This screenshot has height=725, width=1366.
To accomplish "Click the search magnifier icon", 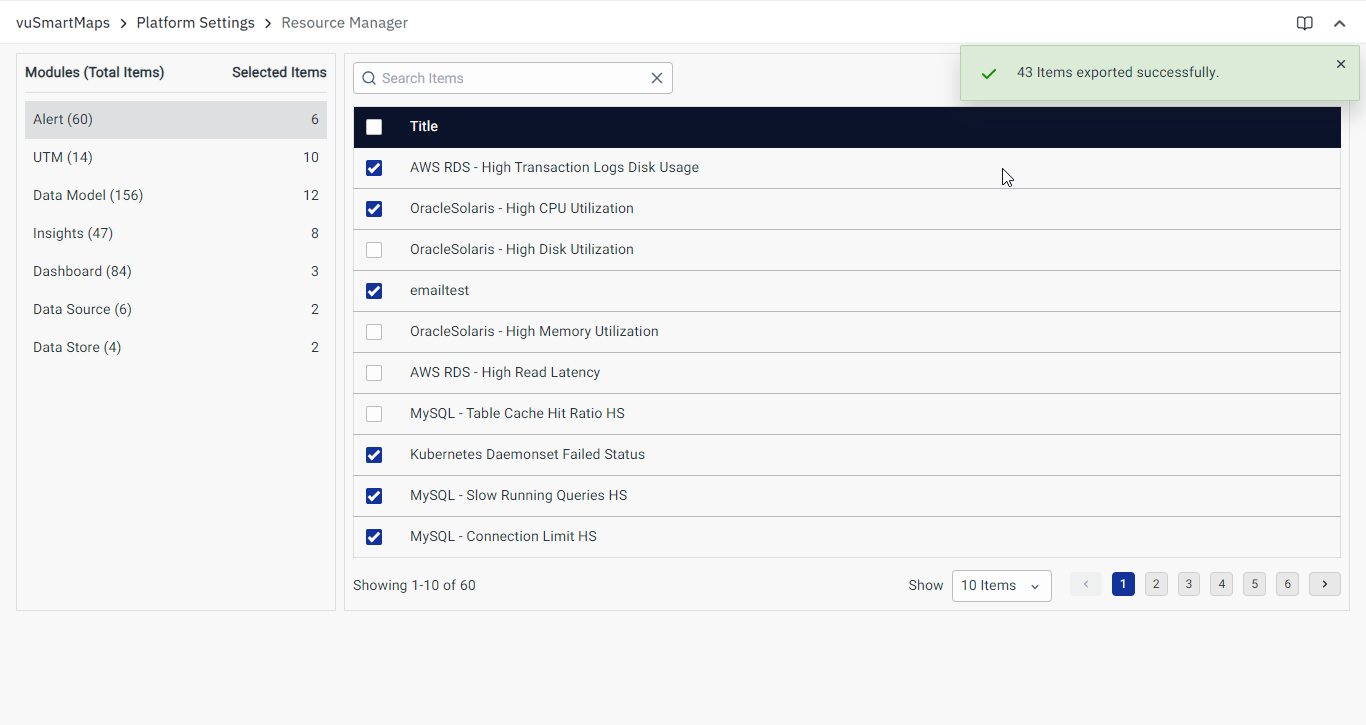I will click(x=369, y=78).
